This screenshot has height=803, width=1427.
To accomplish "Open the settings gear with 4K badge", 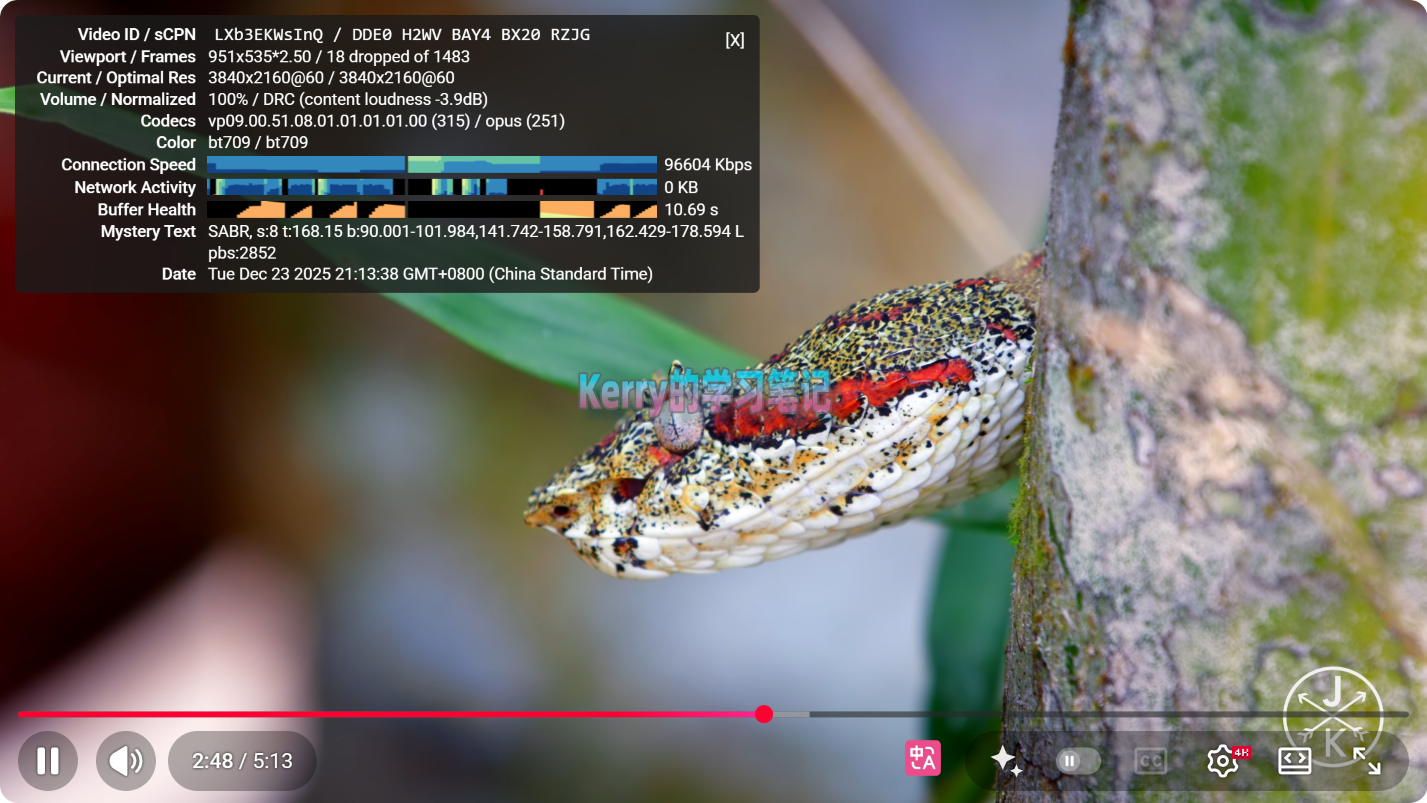I will 1223,761.
